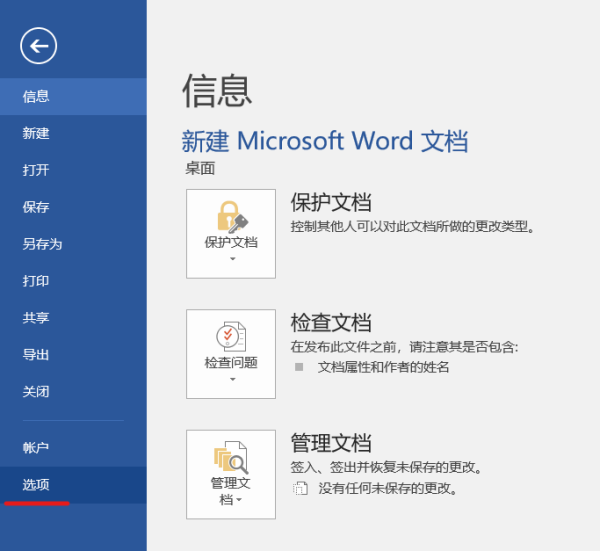Click 导出 in the sidebar
The height and width of the screenshot is (551, 600).
37,355
